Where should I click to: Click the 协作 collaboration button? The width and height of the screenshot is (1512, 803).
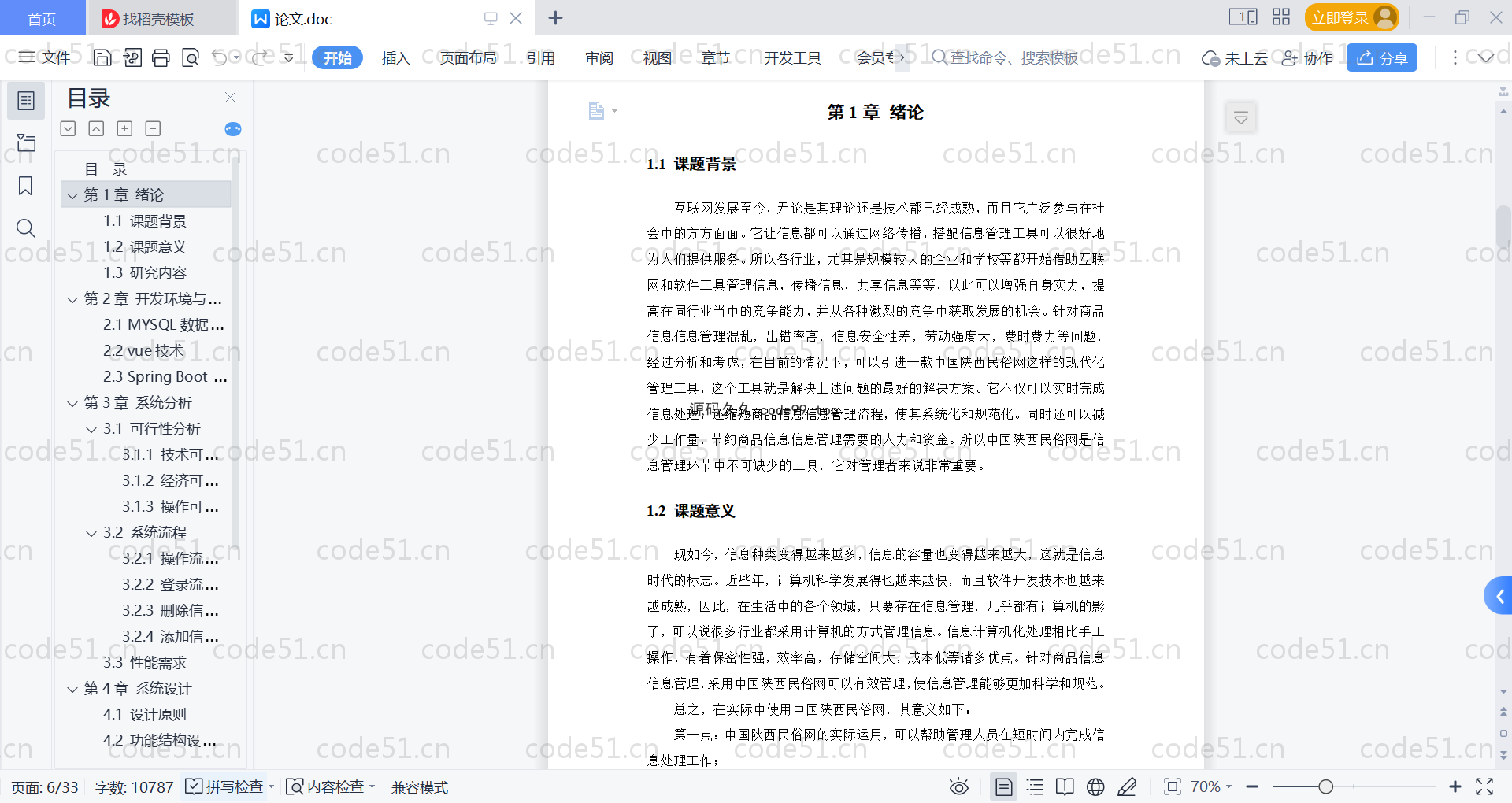point(1307,58)
